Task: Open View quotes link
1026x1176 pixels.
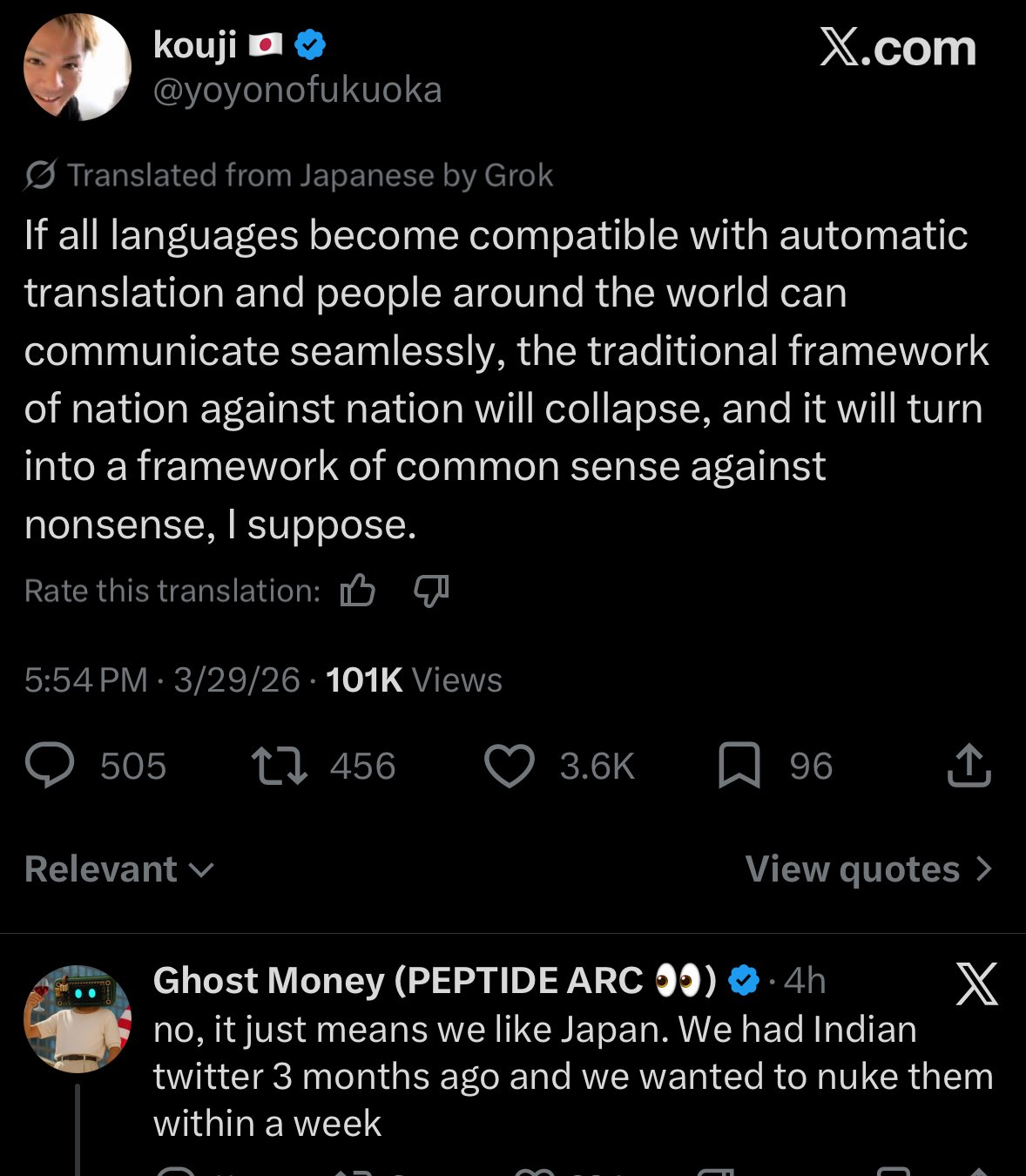Action: (868, 869)
